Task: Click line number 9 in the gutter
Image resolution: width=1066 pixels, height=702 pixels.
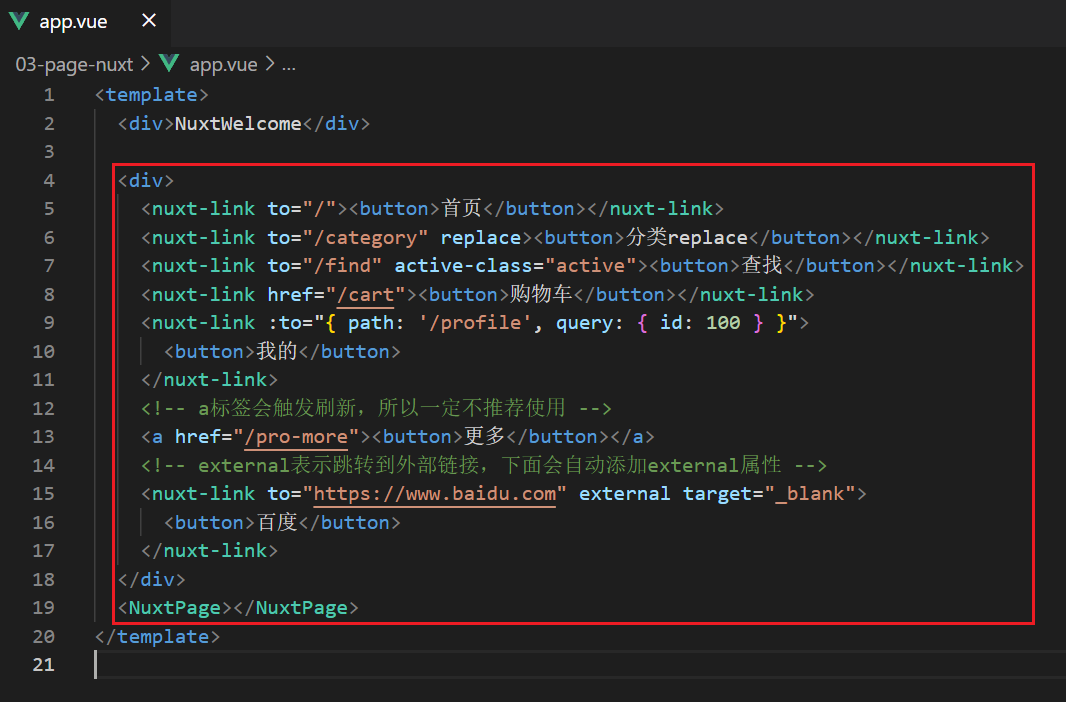Action: click(49, 322)
